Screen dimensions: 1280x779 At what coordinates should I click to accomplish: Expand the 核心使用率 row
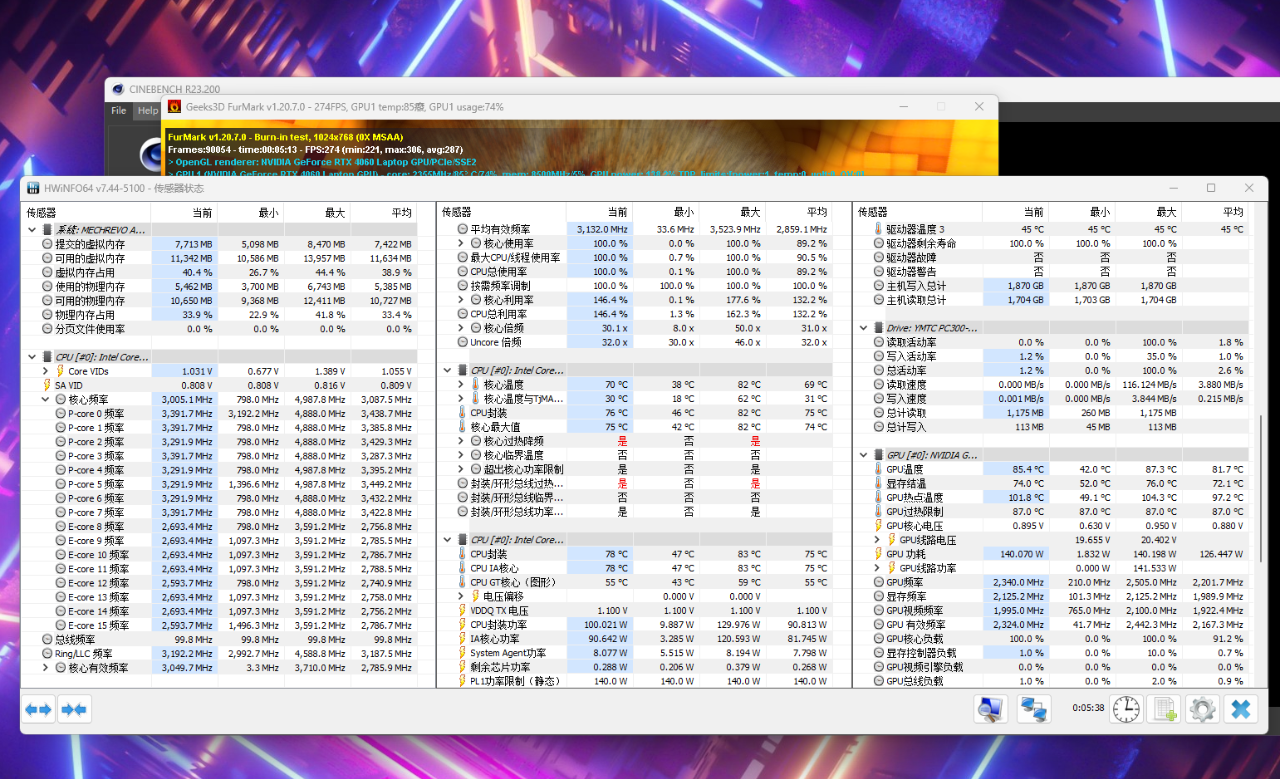461,244
